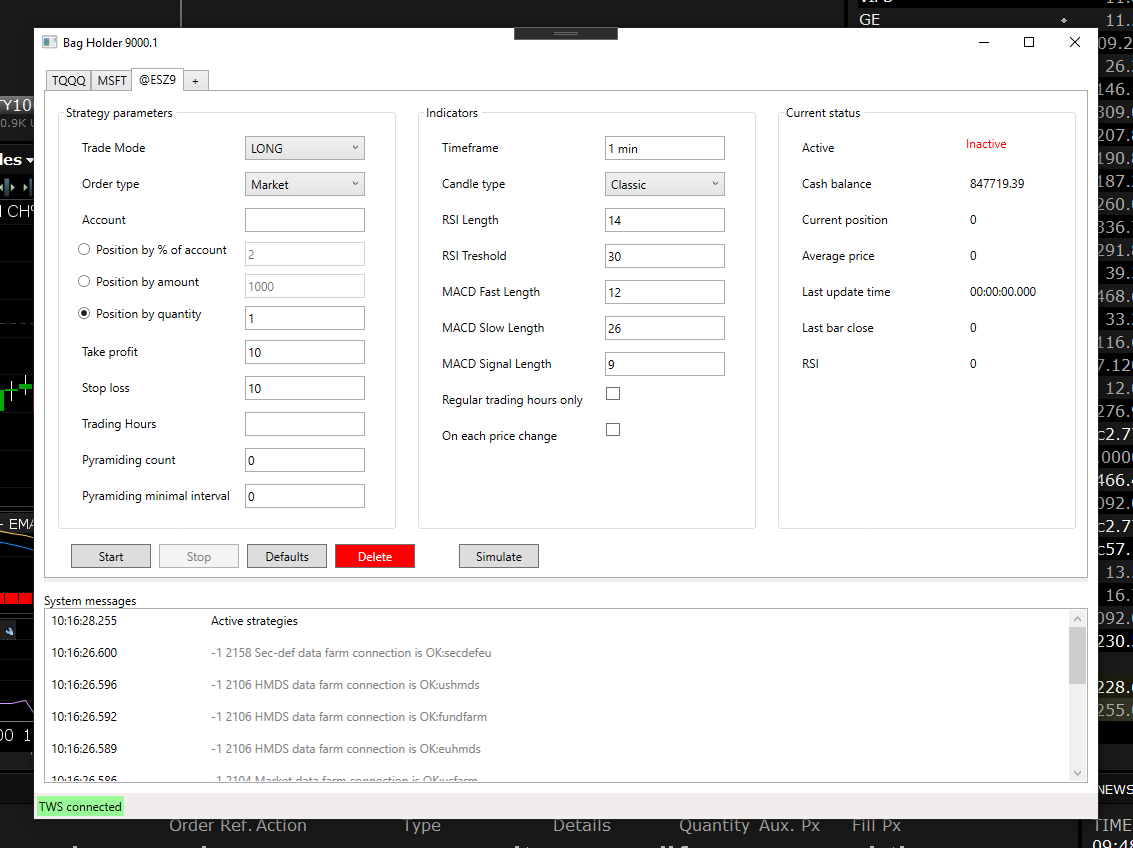Screen dimensions: 1133x848
Task: Click the Cash balance value 847719.39
Action: point(997,183)
